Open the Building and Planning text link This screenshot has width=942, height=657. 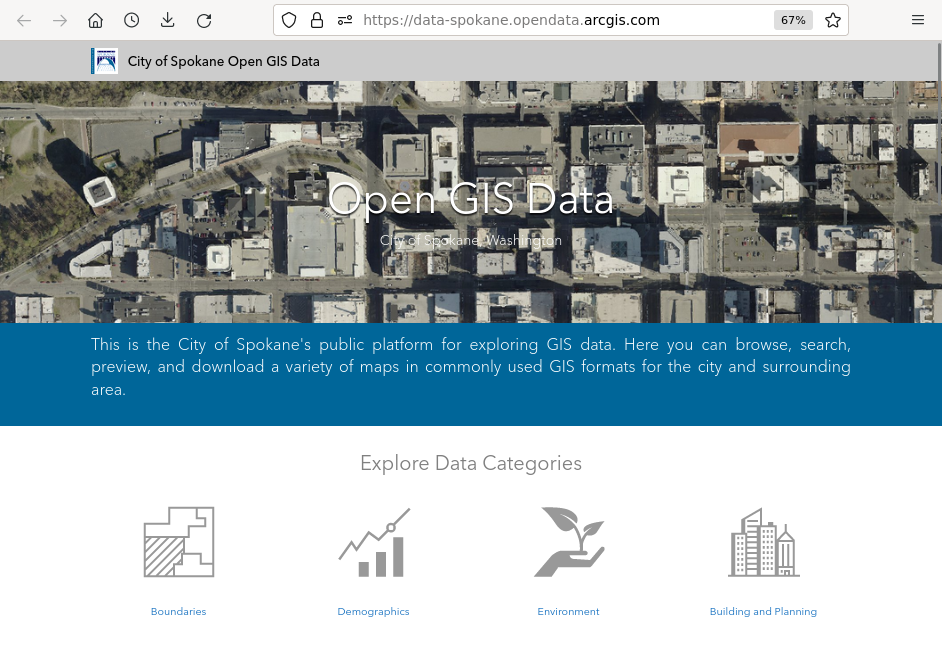point(763,612)
